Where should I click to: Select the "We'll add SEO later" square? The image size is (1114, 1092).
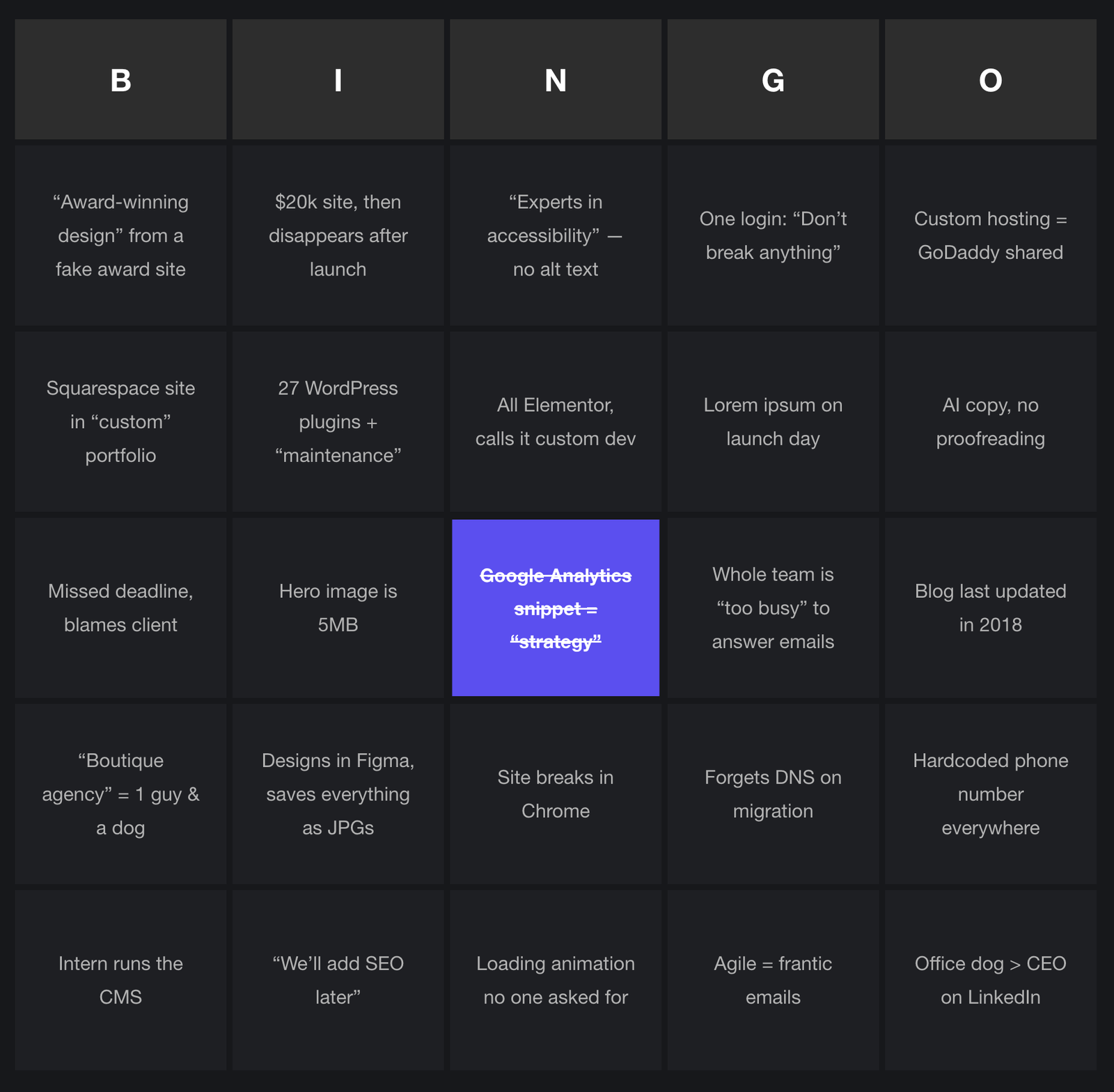[x=338, y=980]
